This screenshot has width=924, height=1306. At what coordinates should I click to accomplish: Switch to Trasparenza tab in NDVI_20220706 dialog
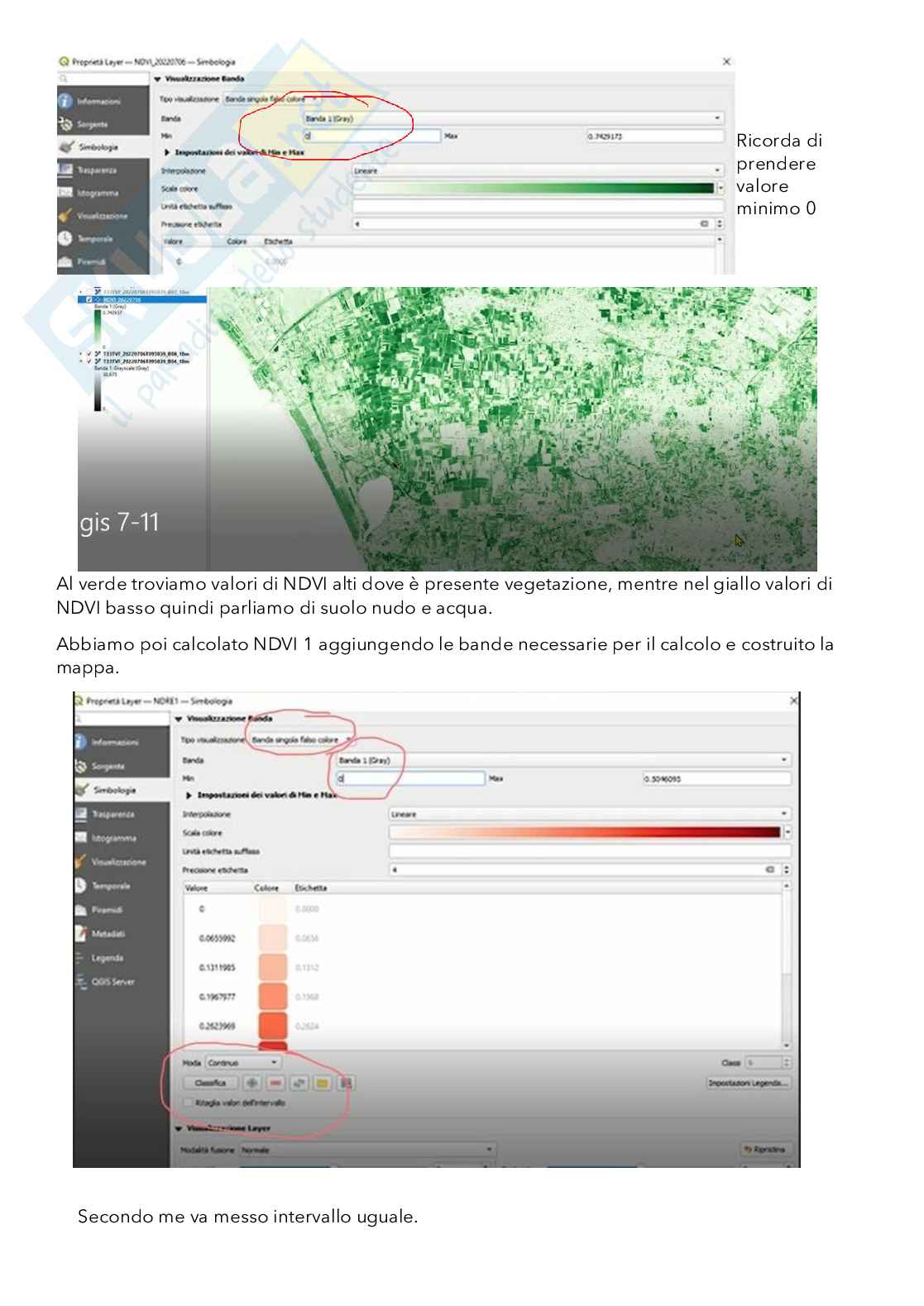point(96,170)
